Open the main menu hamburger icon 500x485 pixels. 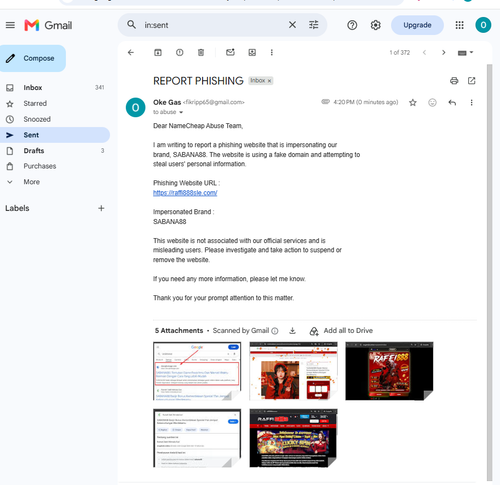coord(10,25)
